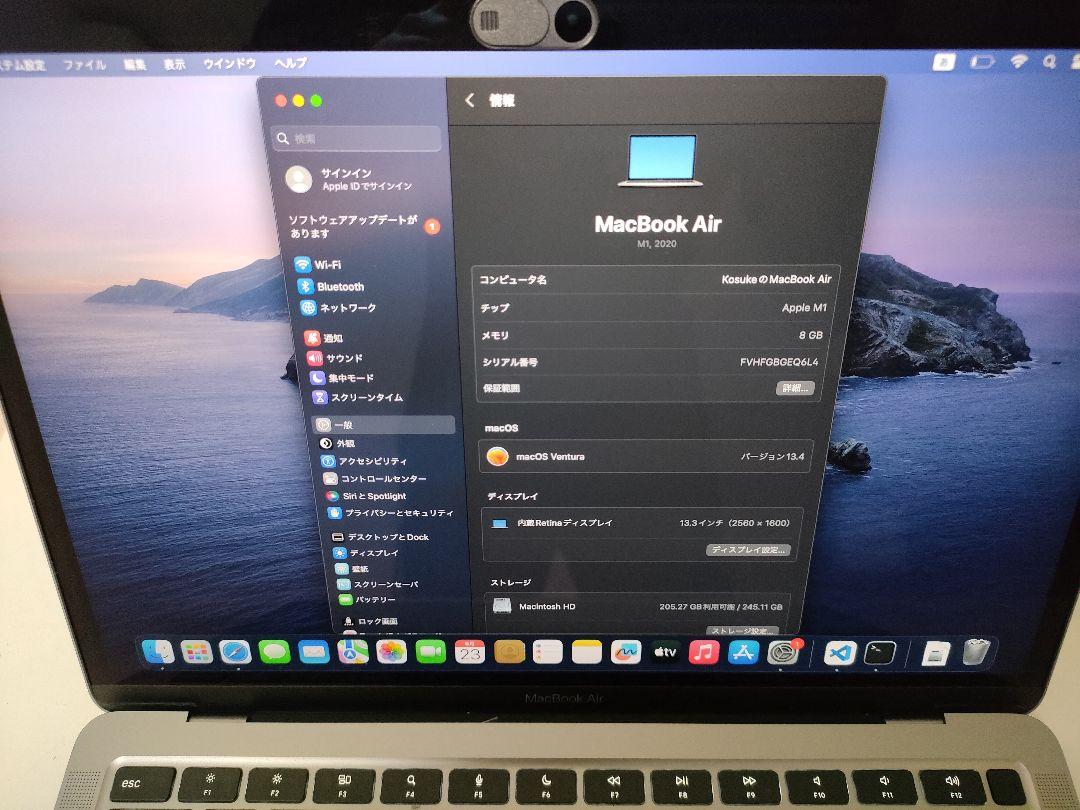The image size is (1080, 810).
Task: Open バッテリー settings in sidebar
Action: pos(367,599)
